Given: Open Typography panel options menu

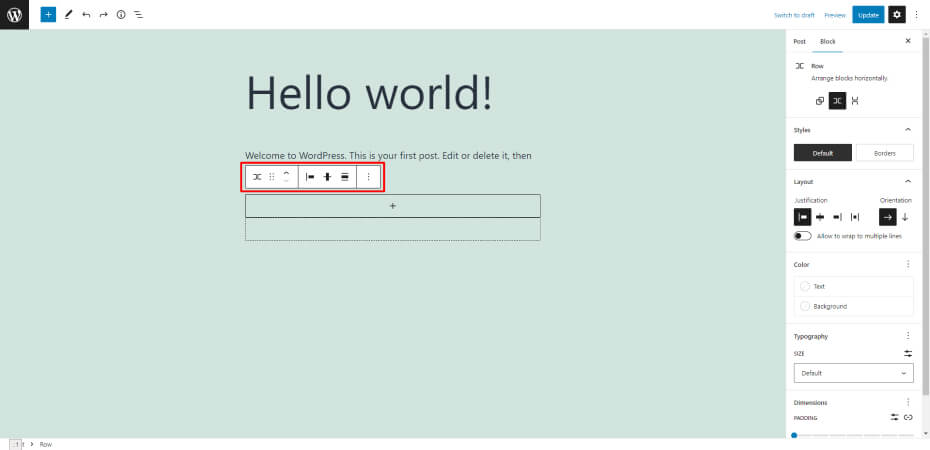Looking at the screenshot, I should [907, 336].
